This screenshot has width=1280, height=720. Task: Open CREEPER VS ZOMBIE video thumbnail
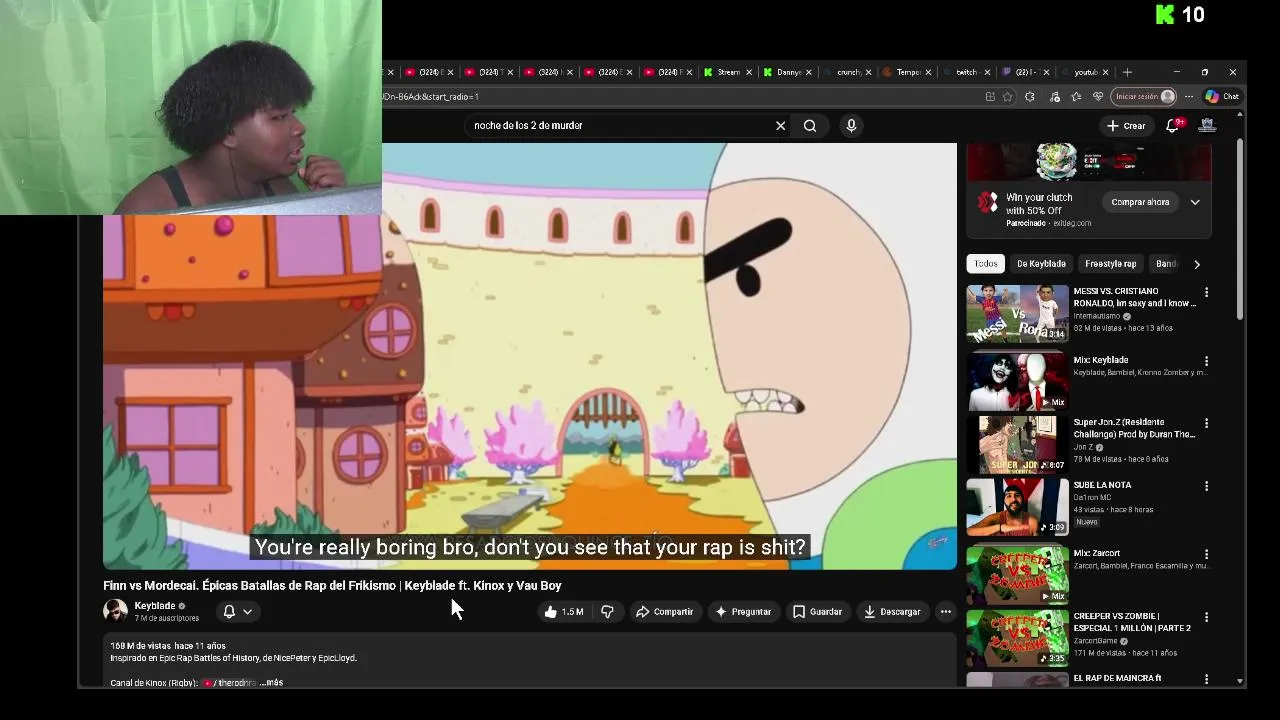1017,638
